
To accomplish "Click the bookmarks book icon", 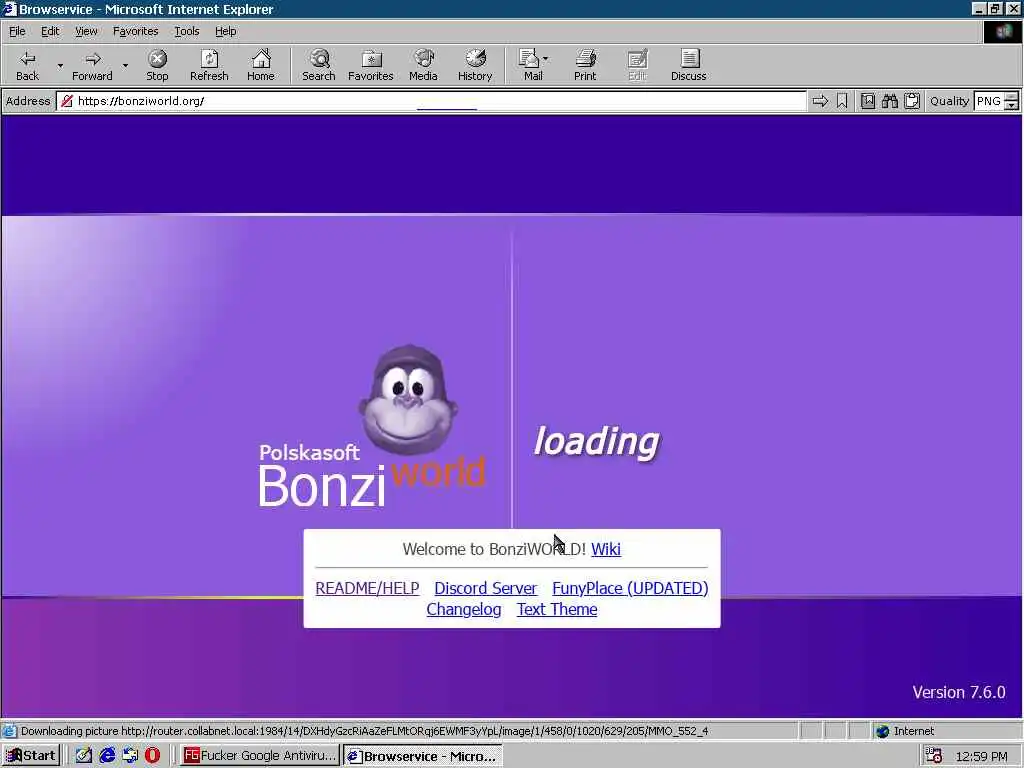I will pos(867,101).
